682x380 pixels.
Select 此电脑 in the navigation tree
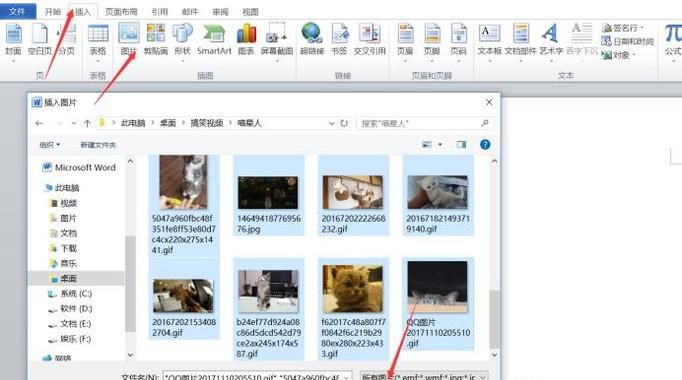pos(62,188)
